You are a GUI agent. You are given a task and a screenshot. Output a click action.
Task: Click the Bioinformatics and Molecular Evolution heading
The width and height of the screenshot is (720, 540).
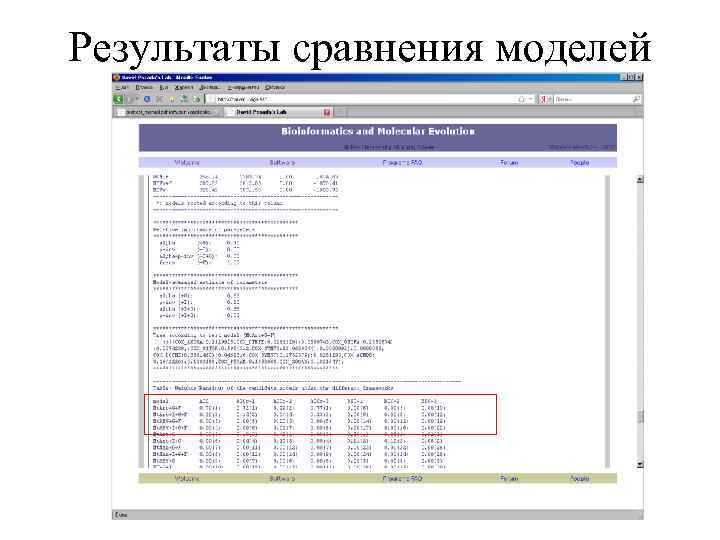pyautogui.click(x=378, y=131)
